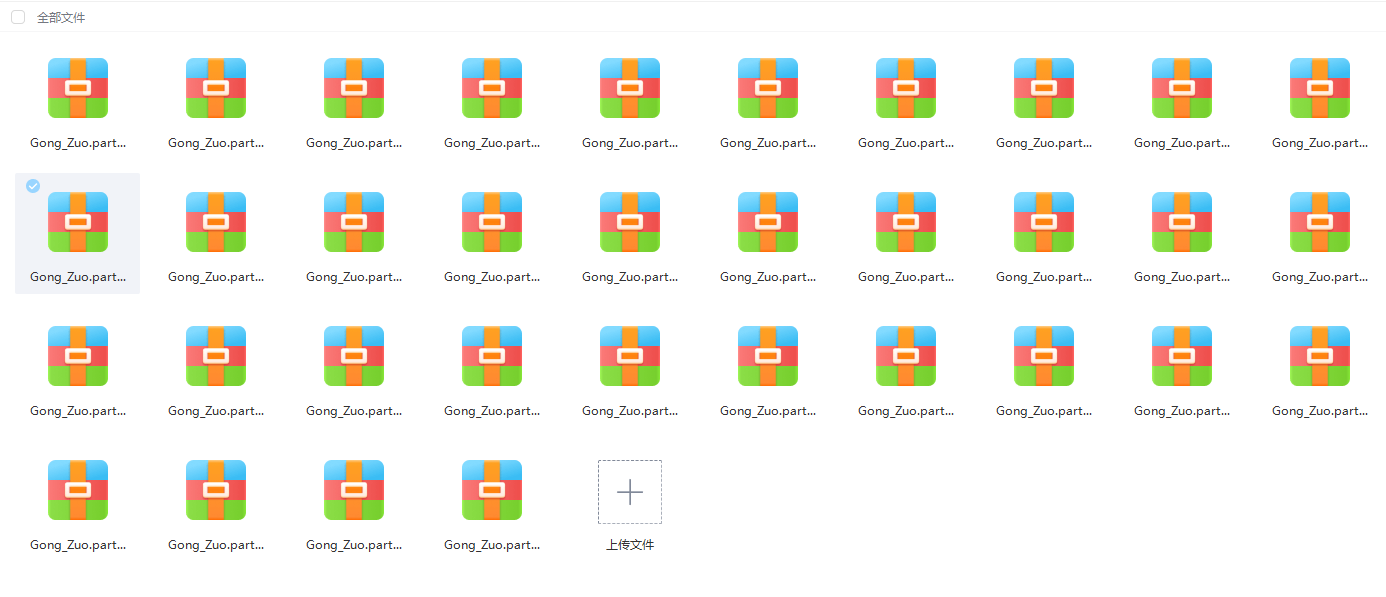Open the fifth archive icon in the first row
Image resolution: width=1386 pixels, height=597 pixels.
[629, 88]
